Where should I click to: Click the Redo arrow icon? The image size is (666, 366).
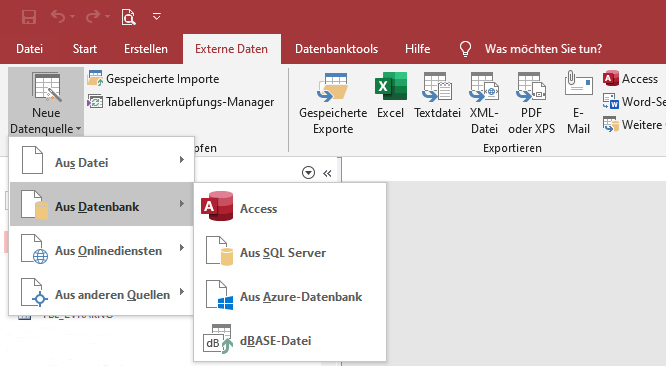[93, 17]
